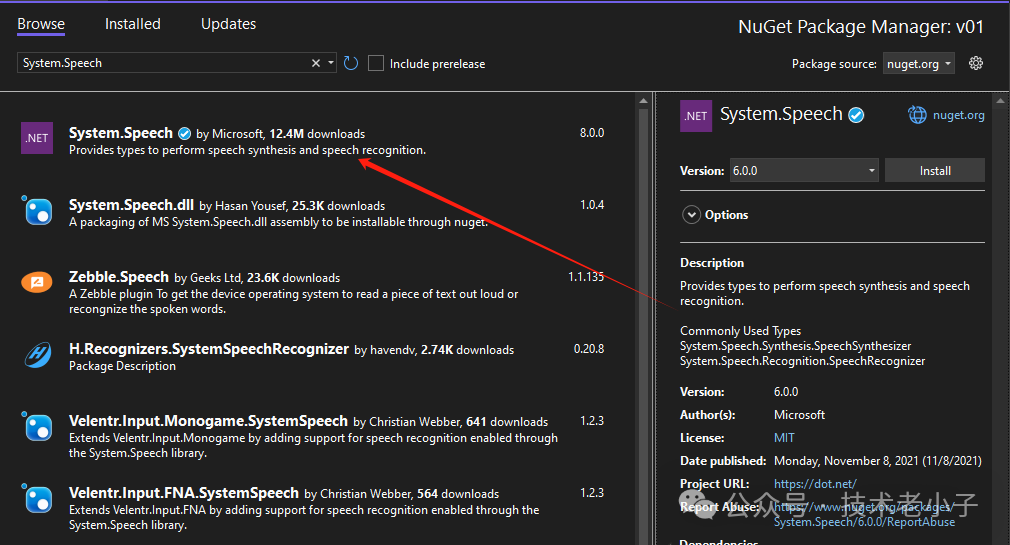The height and width of the screenshot is (545, 1010).
Task: Click the refresh search results icon
Action: (x=351, y=63)
